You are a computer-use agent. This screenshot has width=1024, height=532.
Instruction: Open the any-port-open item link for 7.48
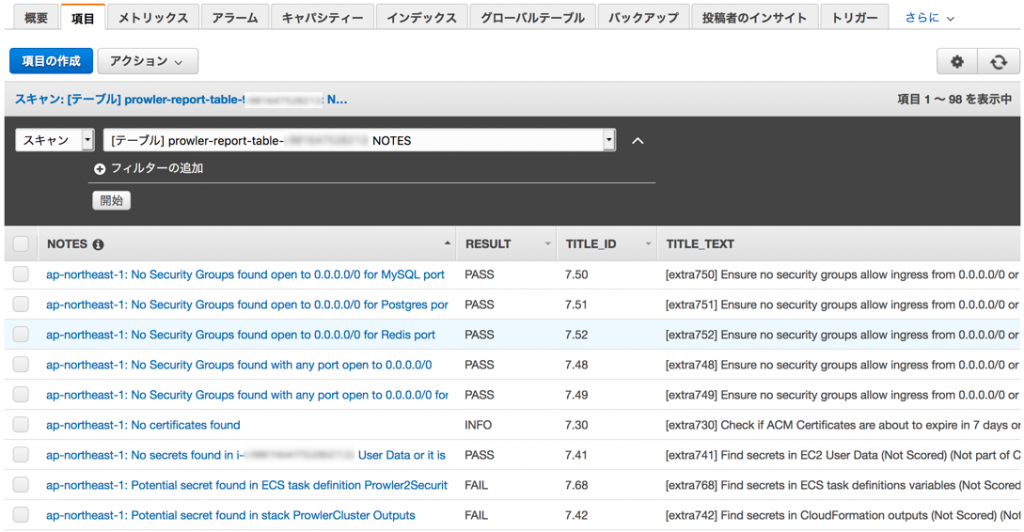[x=239, y=365]
